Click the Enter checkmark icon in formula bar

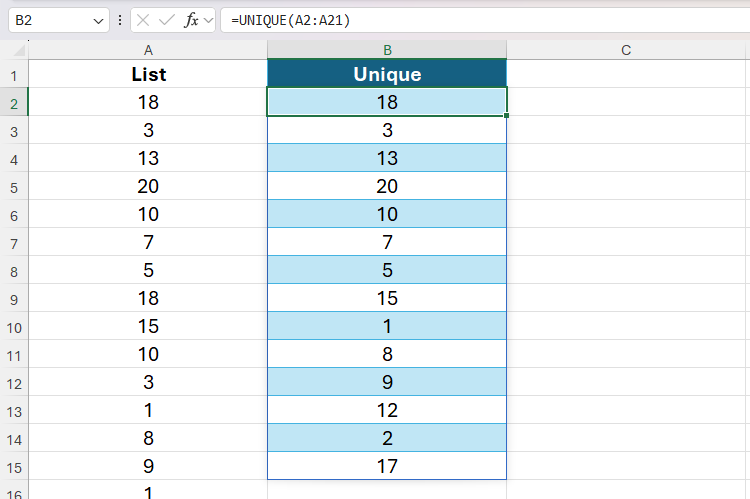[166, 20]
